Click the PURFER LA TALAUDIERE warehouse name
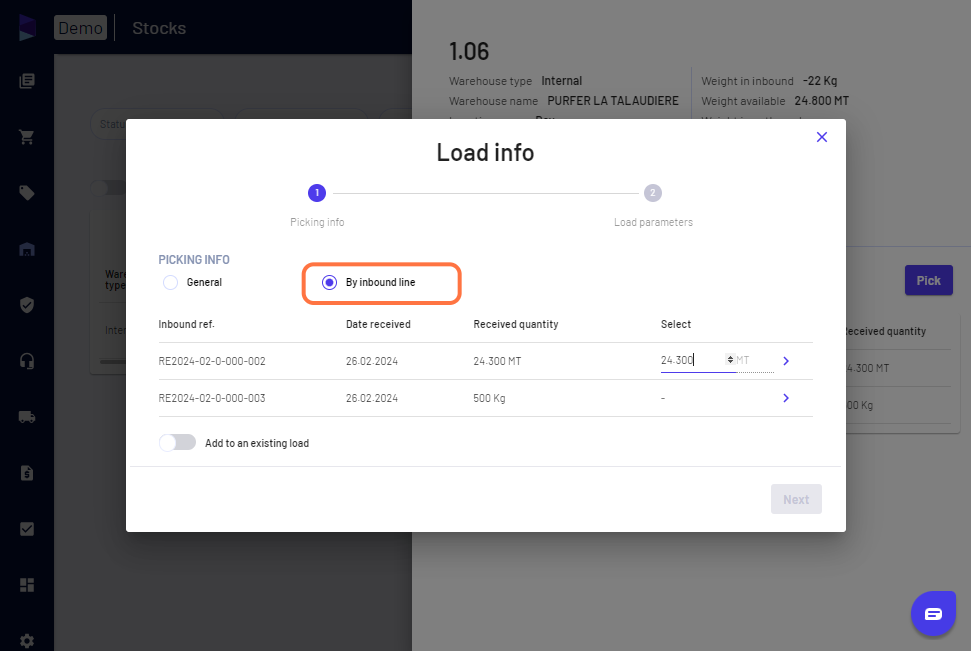This screenshot has width=971, height=651. 612,101
